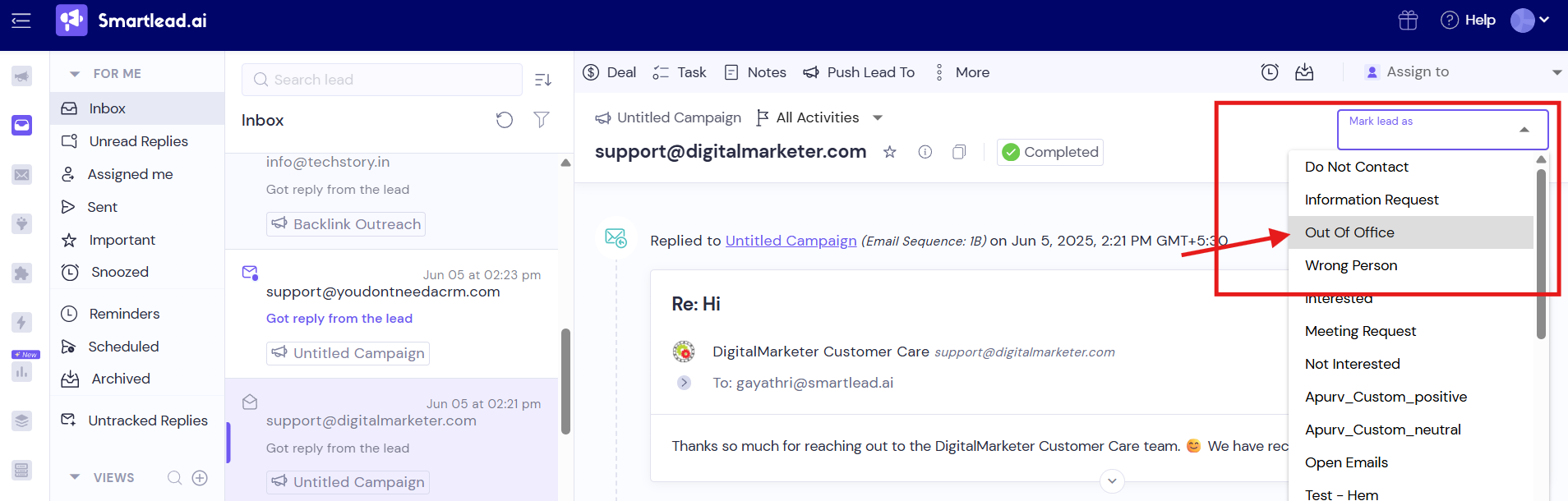Open the Assign to dropdown

pos(1463,72)
